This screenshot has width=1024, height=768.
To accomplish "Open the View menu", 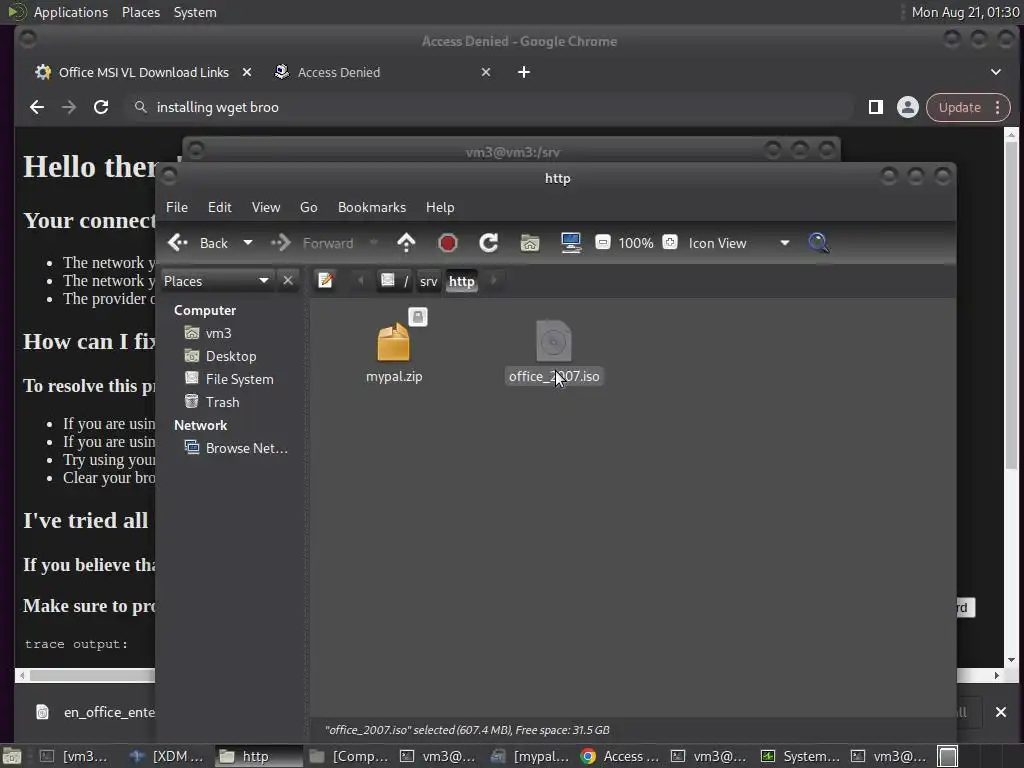I will pyautogui.click(x=266, y=207).
